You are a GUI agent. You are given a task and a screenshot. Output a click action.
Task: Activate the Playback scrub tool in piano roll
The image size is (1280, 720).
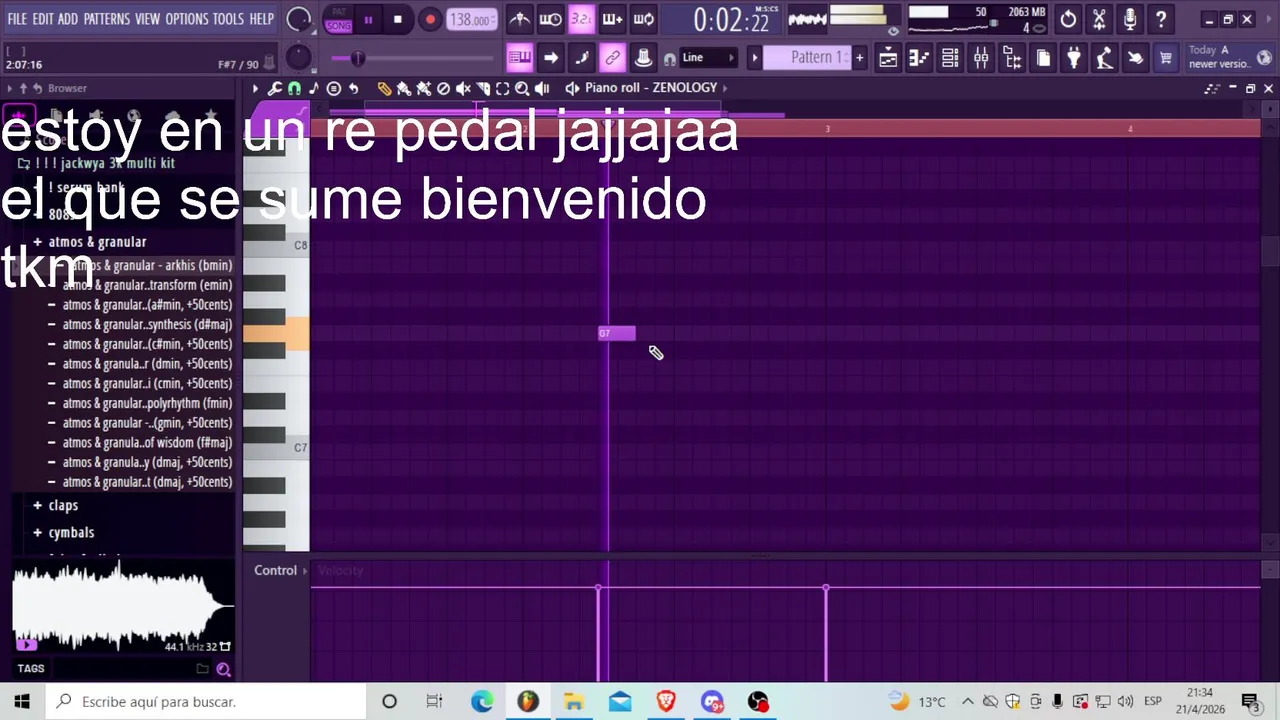click(542, 88)
